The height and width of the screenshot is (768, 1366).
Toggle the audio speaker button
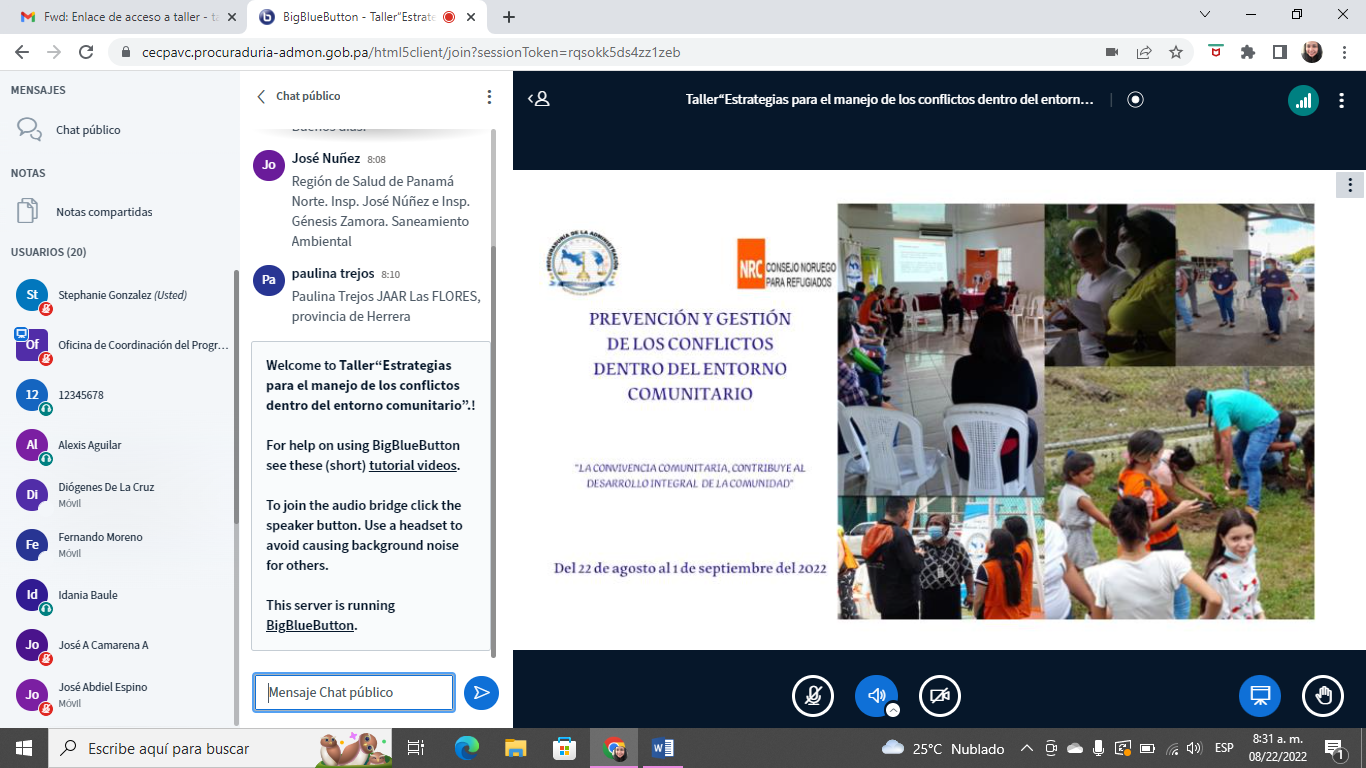pos(875,695)
